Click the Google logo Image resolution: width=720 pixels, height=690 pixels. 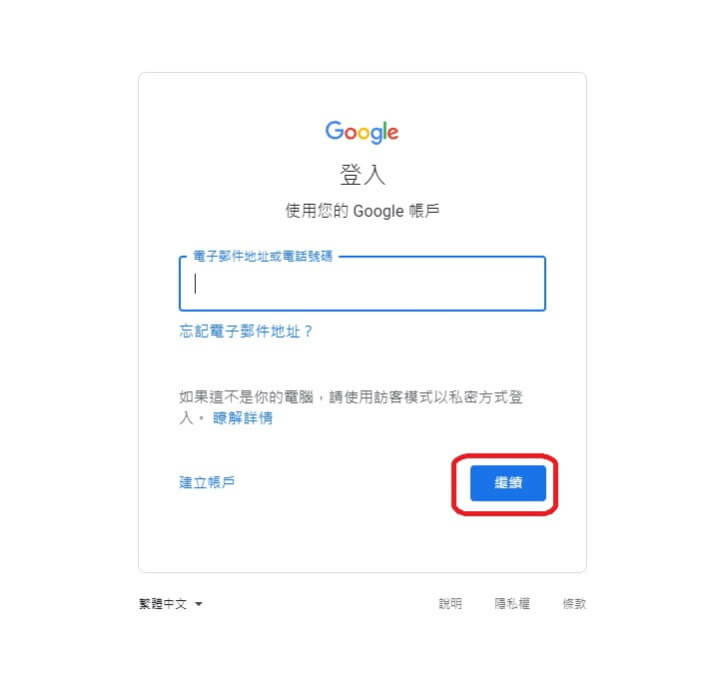[x=362, y=132]
